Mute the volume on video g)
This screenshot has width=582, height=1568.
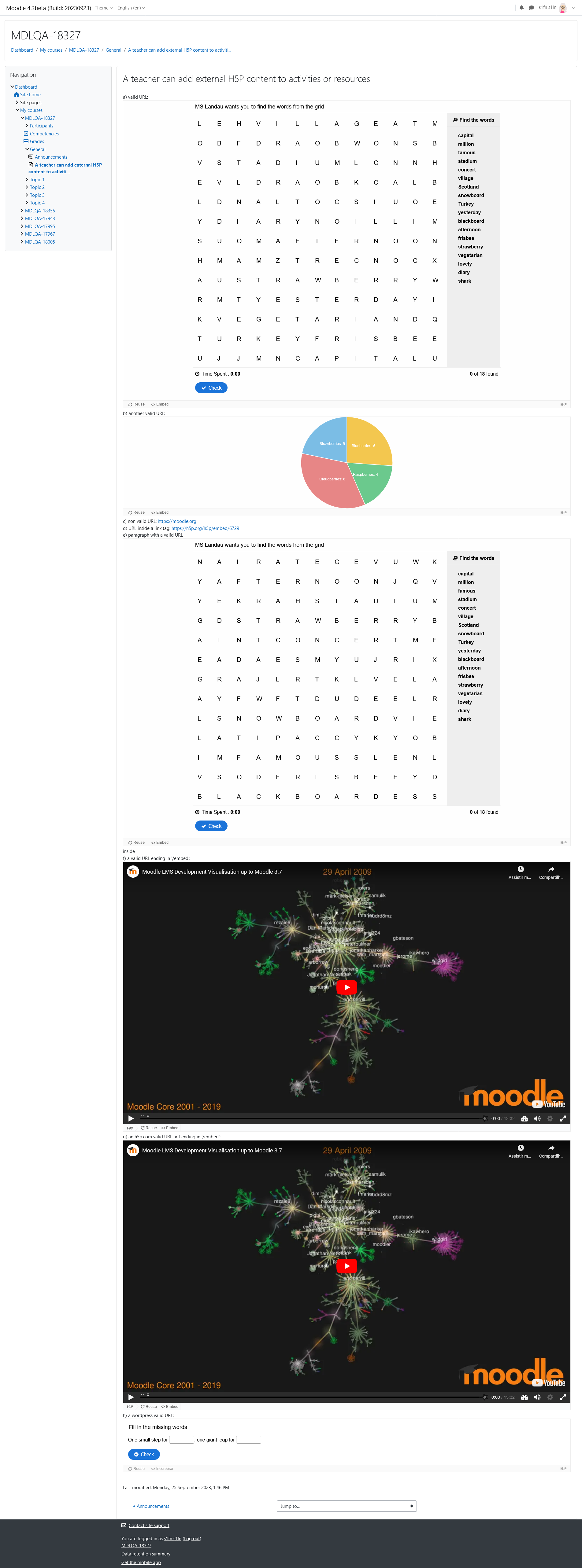click(537, 1397)
